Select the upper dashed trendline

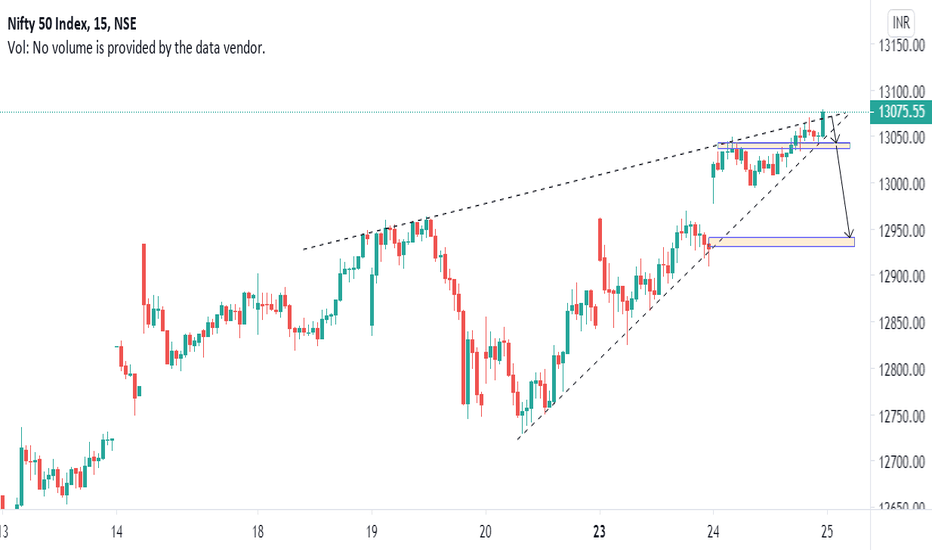(x=574, y=181)
